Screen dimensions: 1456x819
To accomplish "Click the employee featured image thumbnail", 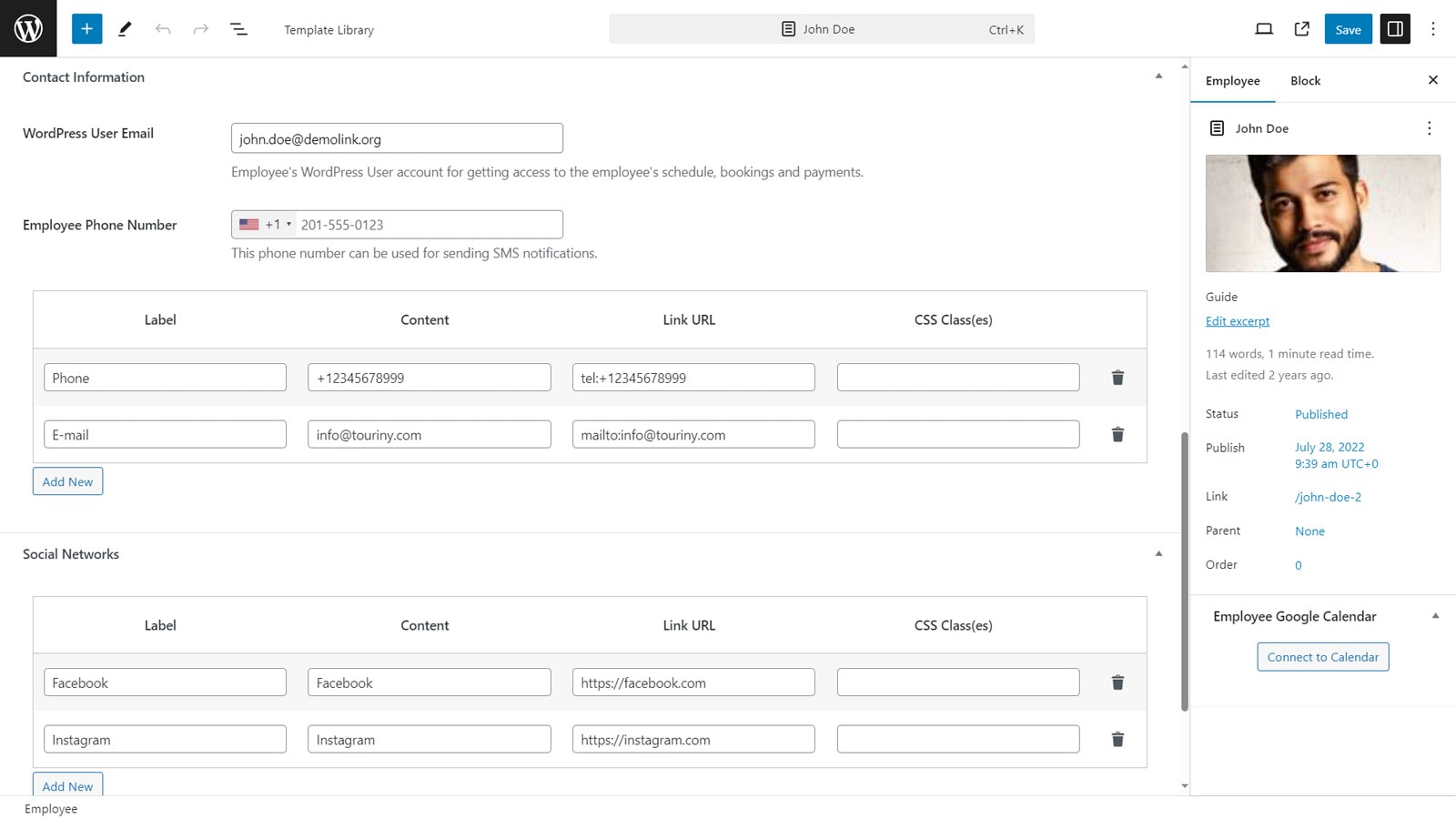I will point(1322,213).
